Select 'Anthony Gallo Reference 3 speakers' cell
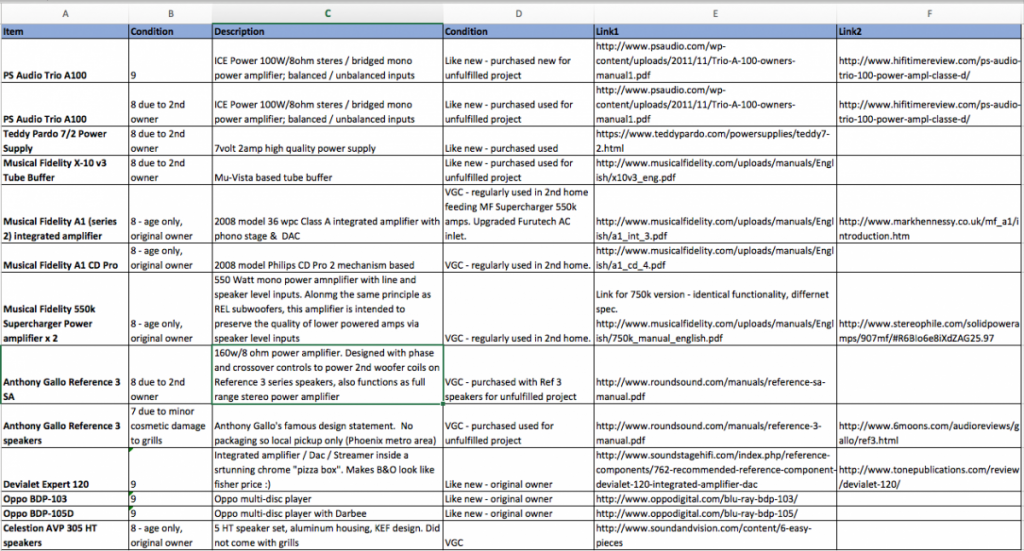Viewport: 1024px width, 551px height. coord(65,426)
